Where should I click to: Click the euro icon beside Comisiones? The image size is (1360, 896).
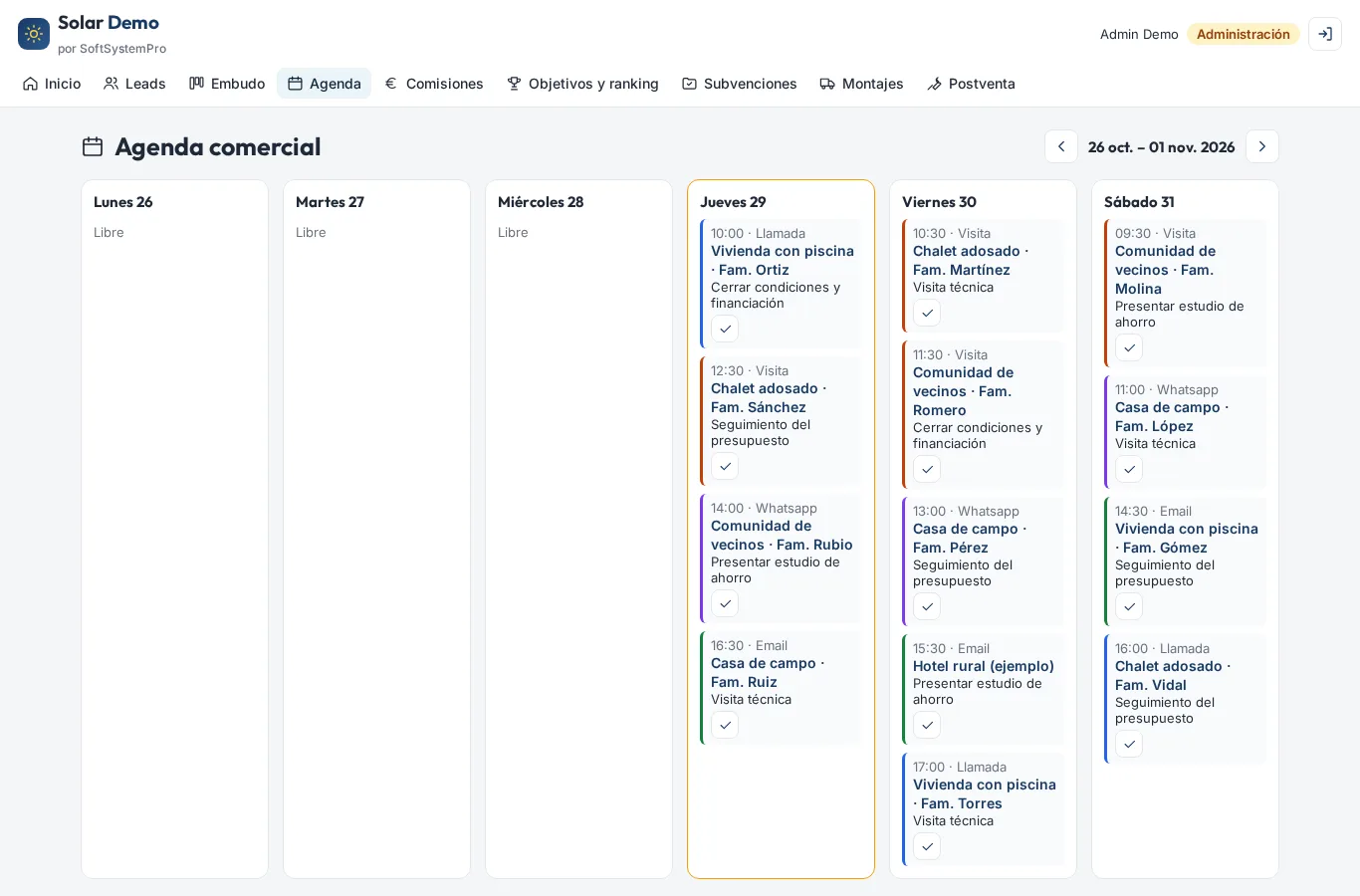391,84
